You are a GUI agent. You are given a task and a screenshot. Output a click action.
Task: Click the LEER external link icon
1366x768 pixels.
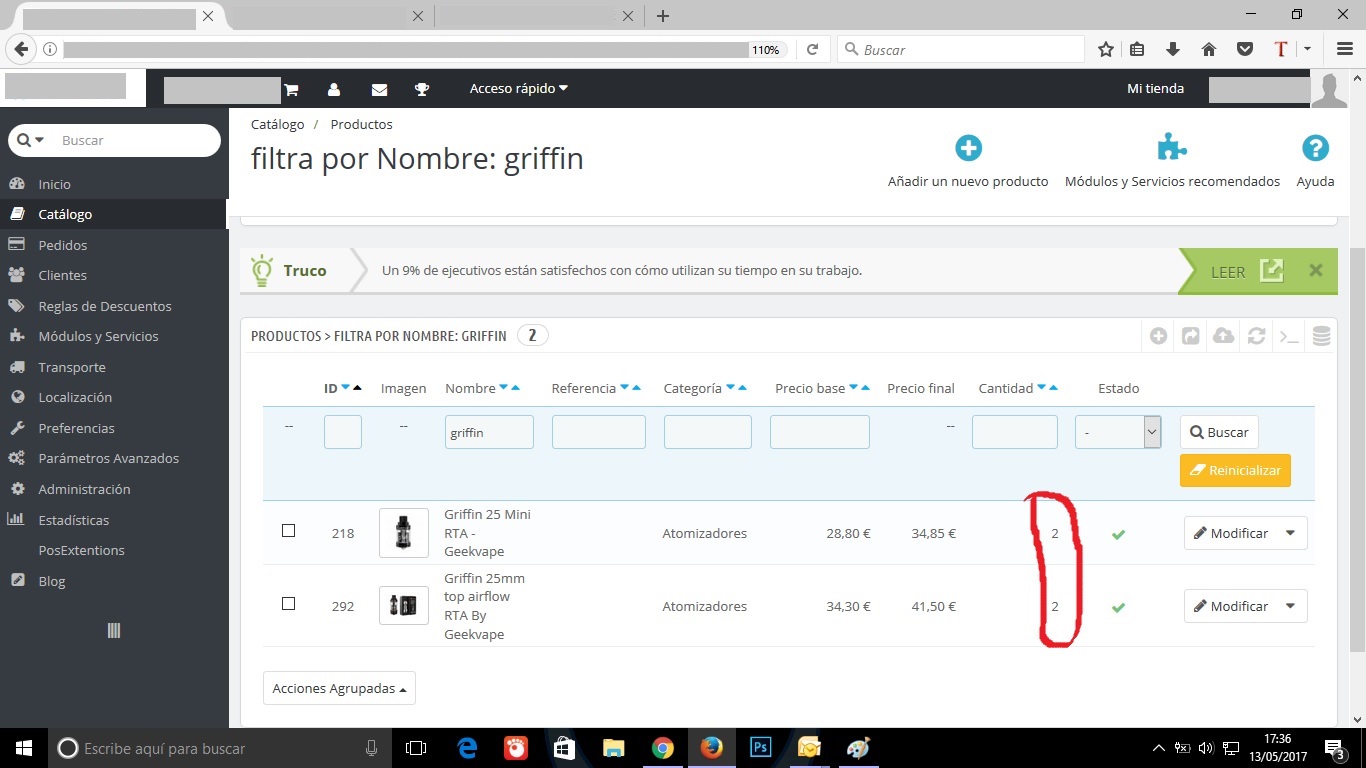coord(1271,271)
